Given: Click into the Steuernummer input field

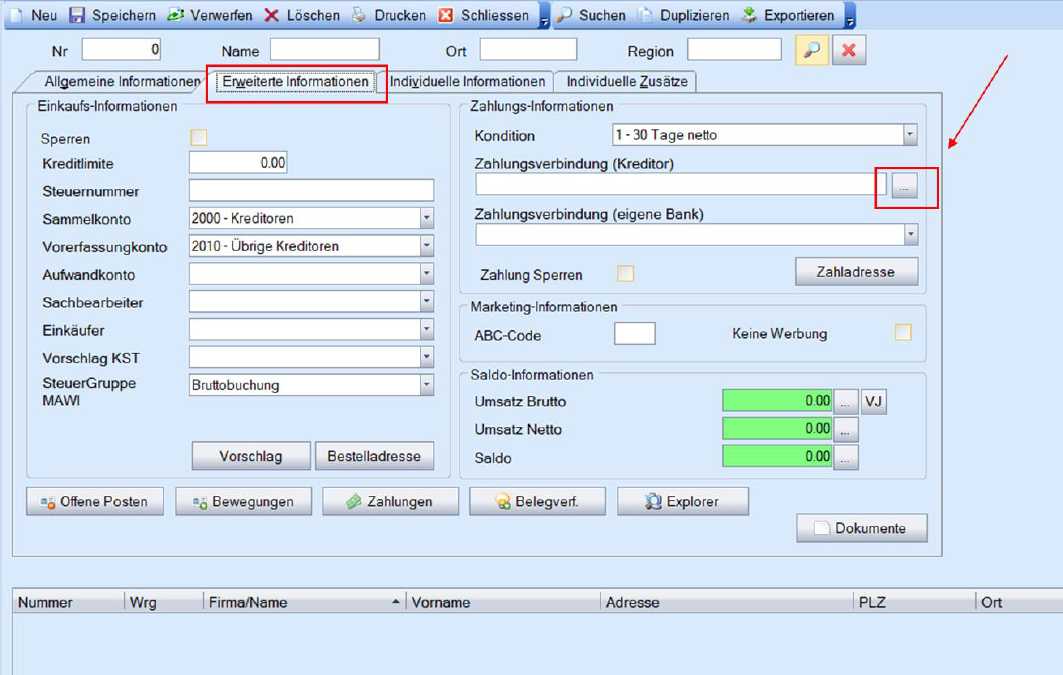Looking at the screenshot, I should tap(311, 191).
